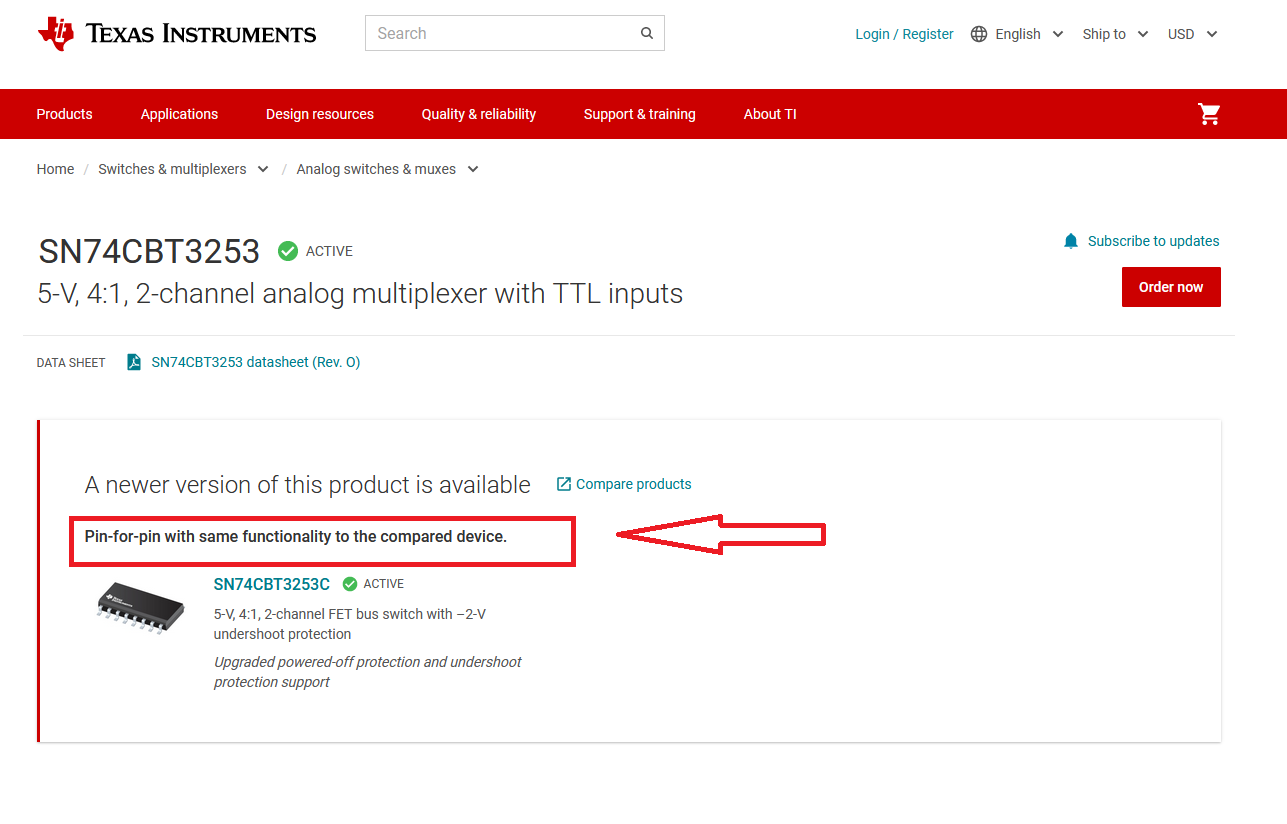Click Subscribe to updates
1287x824 pixels.
[x=1153, y=241]
